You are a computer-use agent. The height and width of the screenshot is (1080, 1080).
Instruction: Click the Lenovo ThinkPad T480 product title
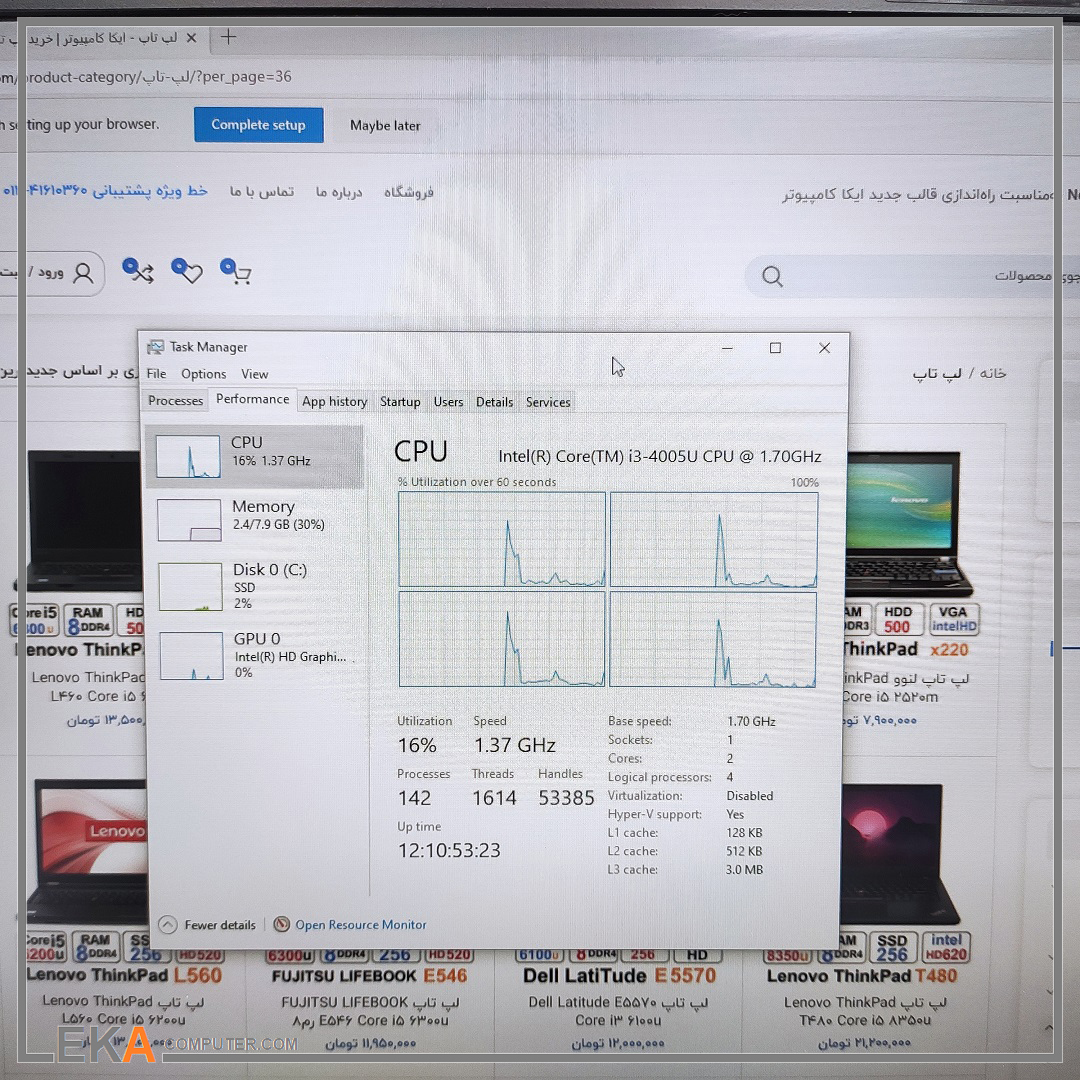point(862,976)
